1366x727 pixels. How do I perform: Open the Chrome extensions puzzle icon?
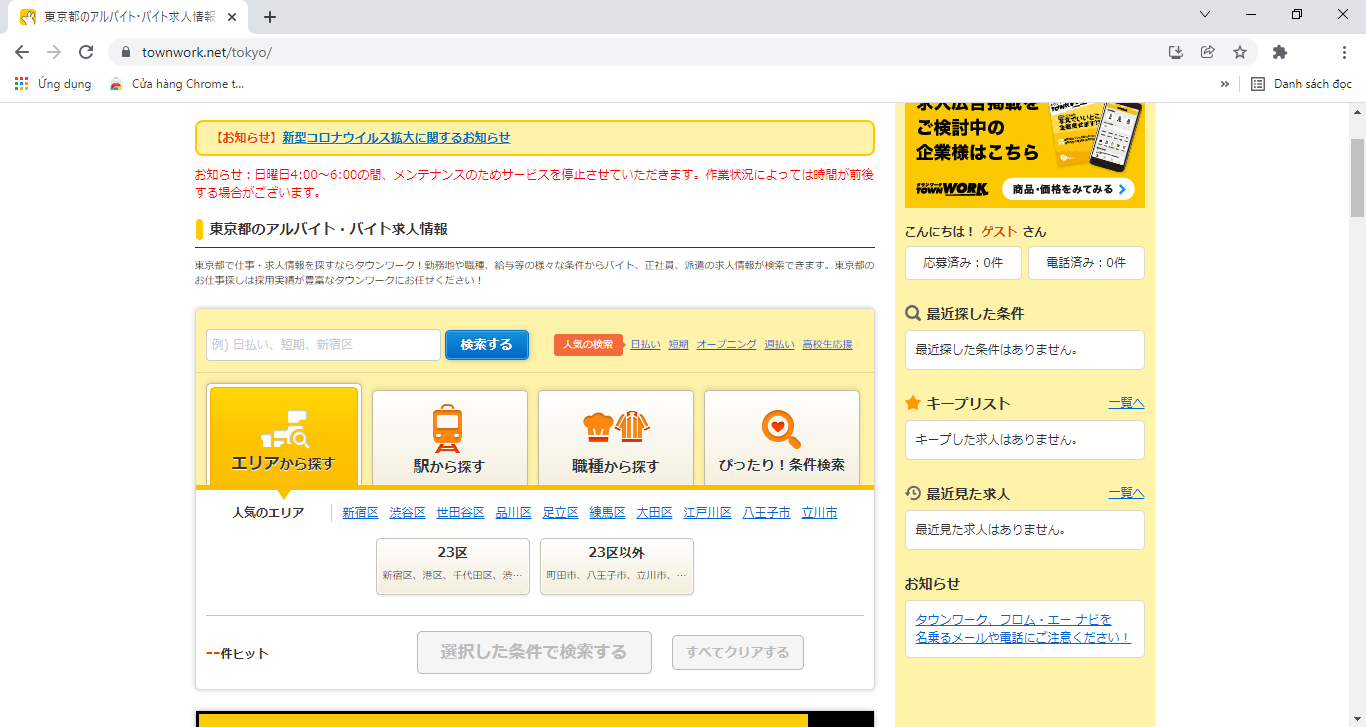tap(1280, 52)
